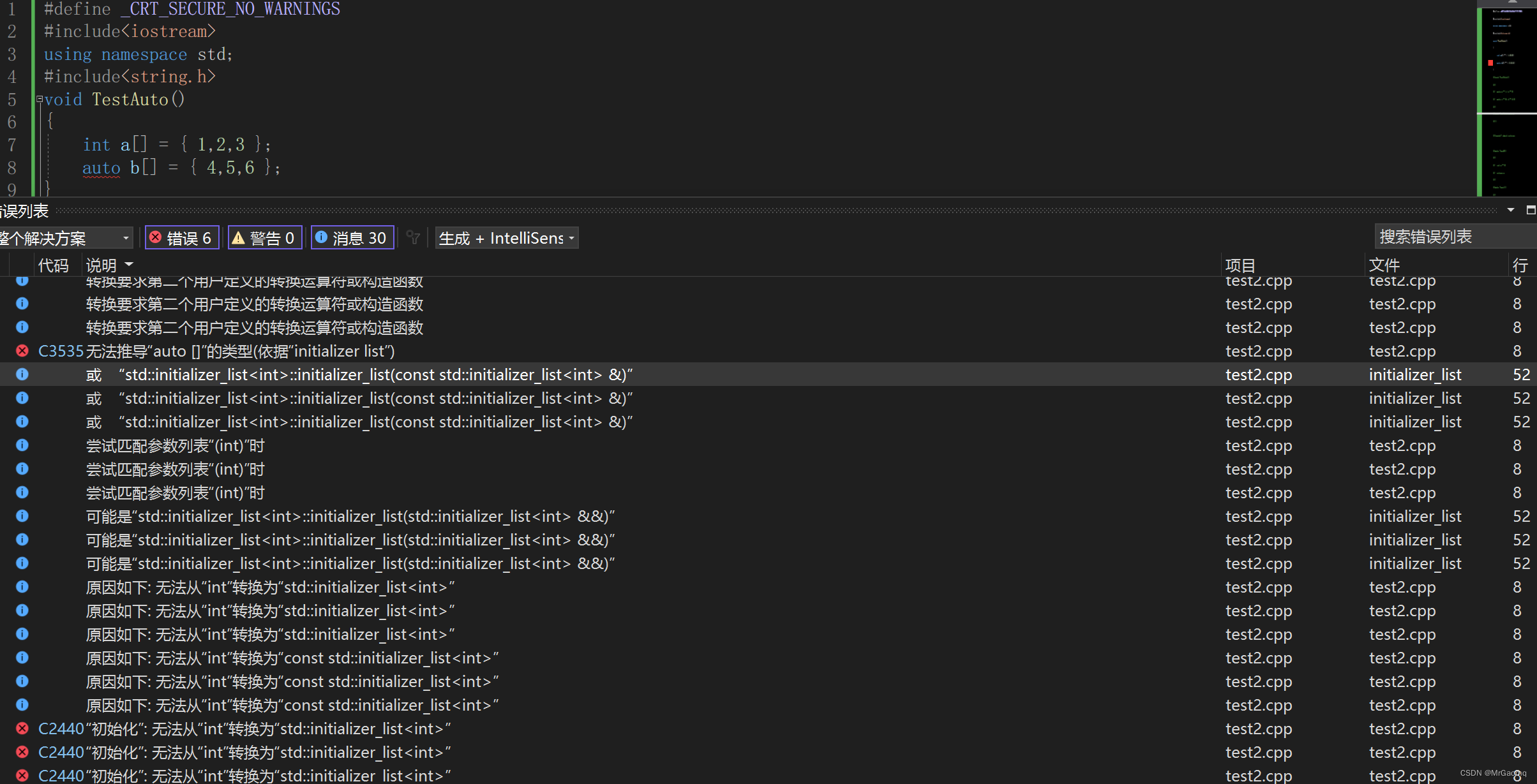Screen dimensions: 1537x784
Task: Toggle the messages filter showing 30 messages
Action: coord(352,238)
